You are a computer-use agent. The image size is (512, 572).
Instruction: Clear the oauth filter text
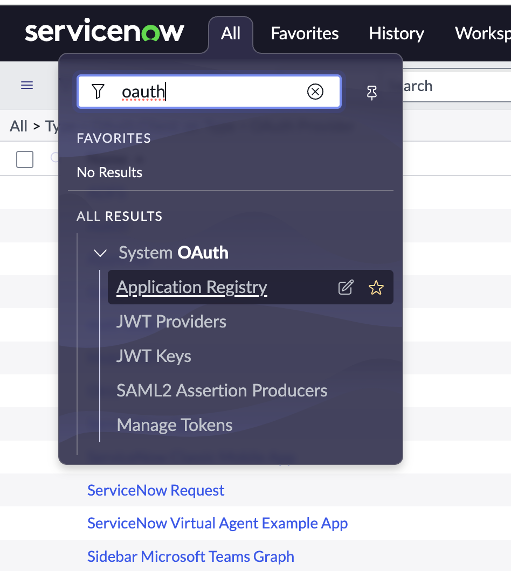tap(315, 92)
